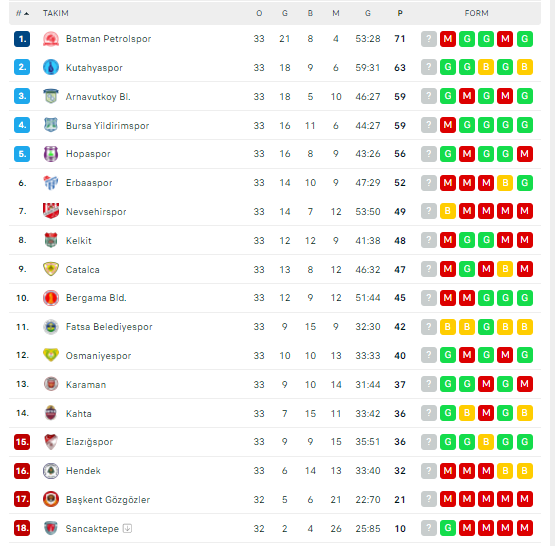Screen dimensions: 555x546
Task: Open Hopaspor's purple club badge
Action: click(51, 154)
